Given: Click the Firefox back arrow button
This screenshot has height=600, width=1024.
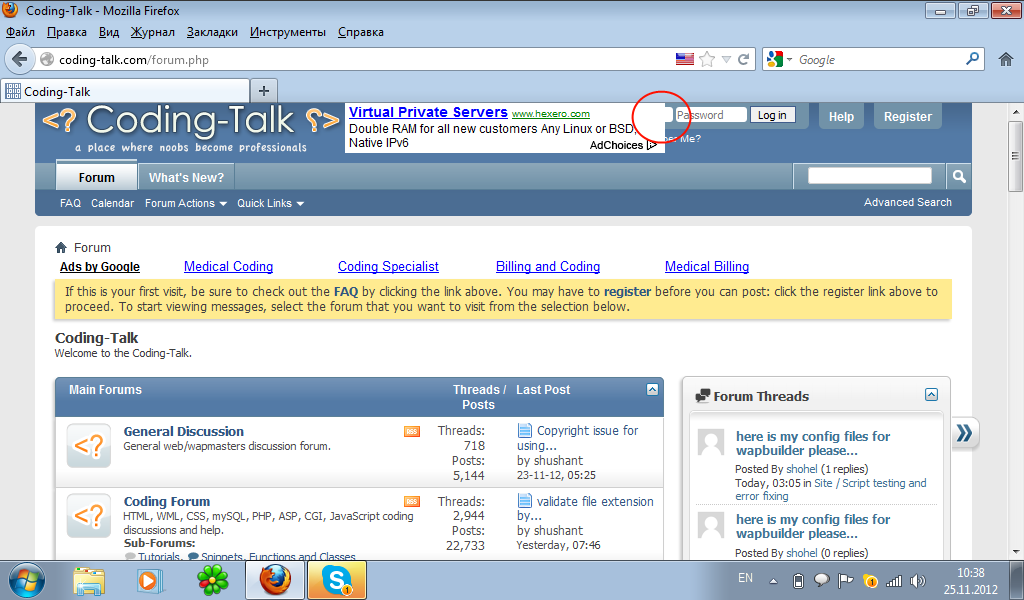Looking at the screenshot, I should pyautogui.click(x=19, y=59).
